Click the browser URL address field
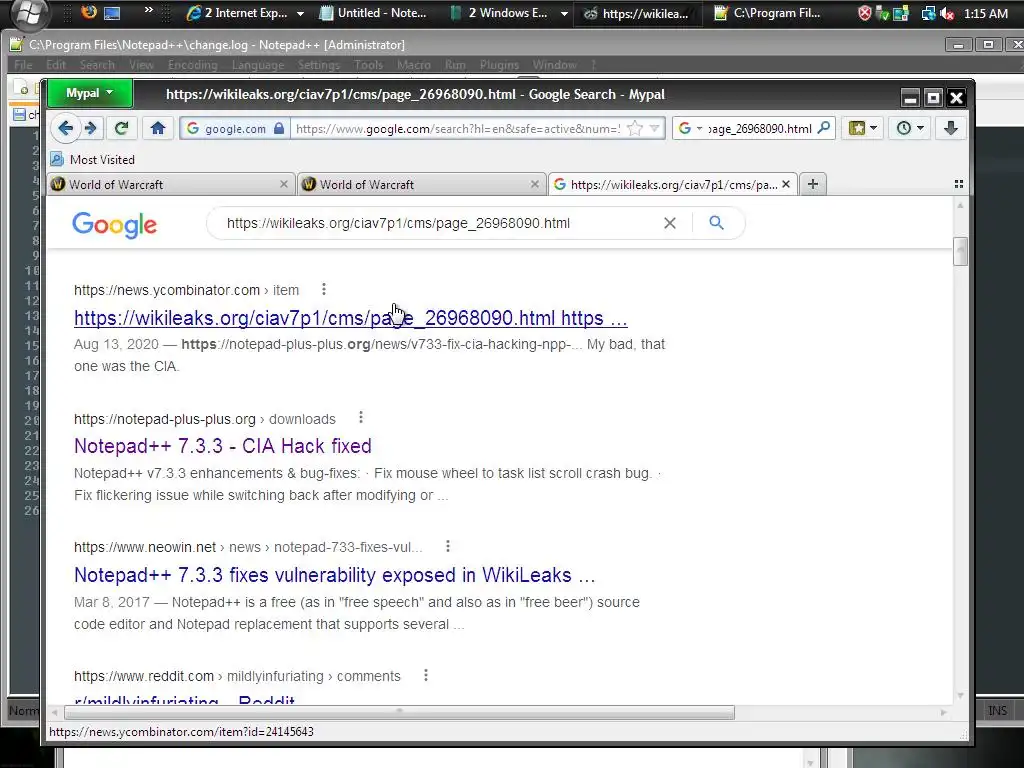 457,129
